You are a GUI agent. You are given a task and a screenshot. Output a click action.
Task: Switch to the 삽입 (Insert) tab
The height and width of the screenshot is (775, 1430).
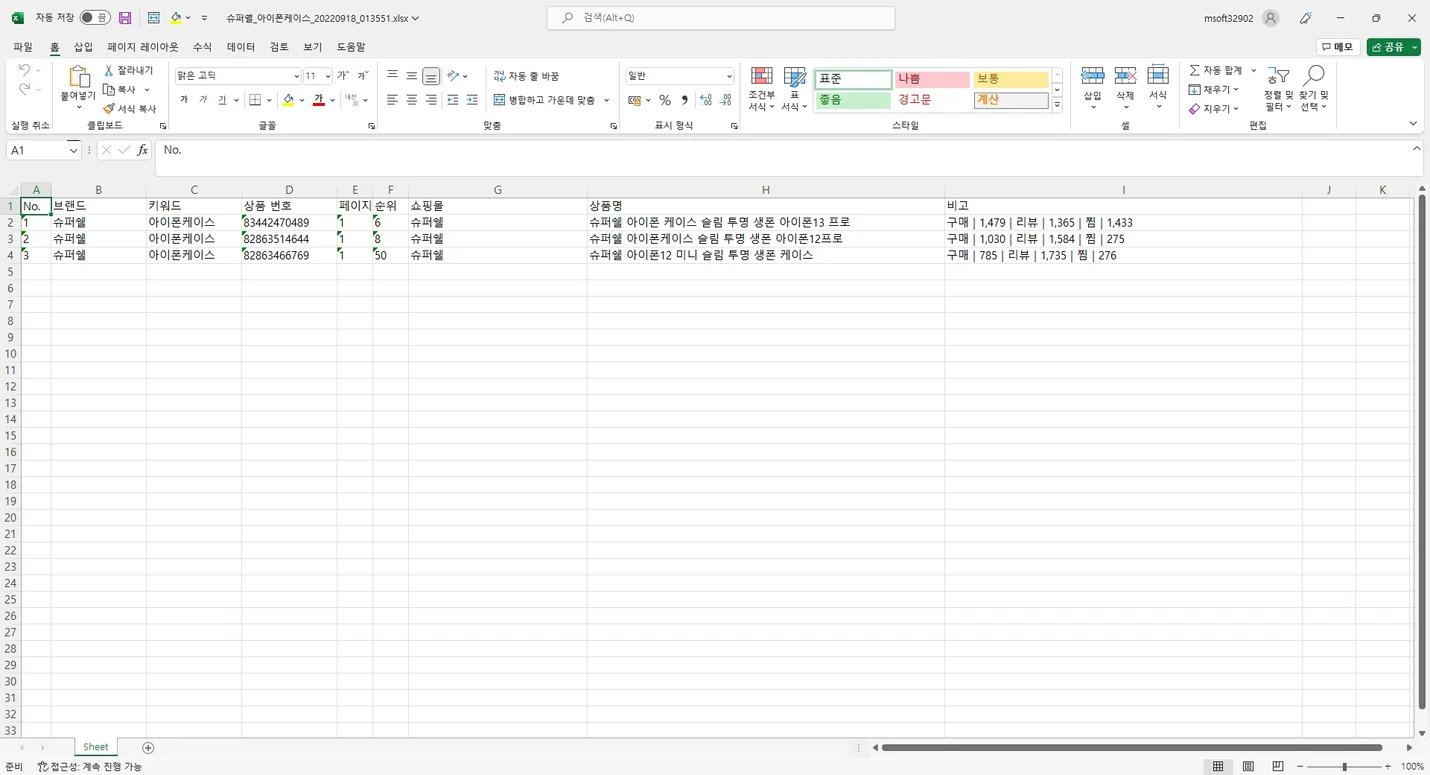(83, 47)
